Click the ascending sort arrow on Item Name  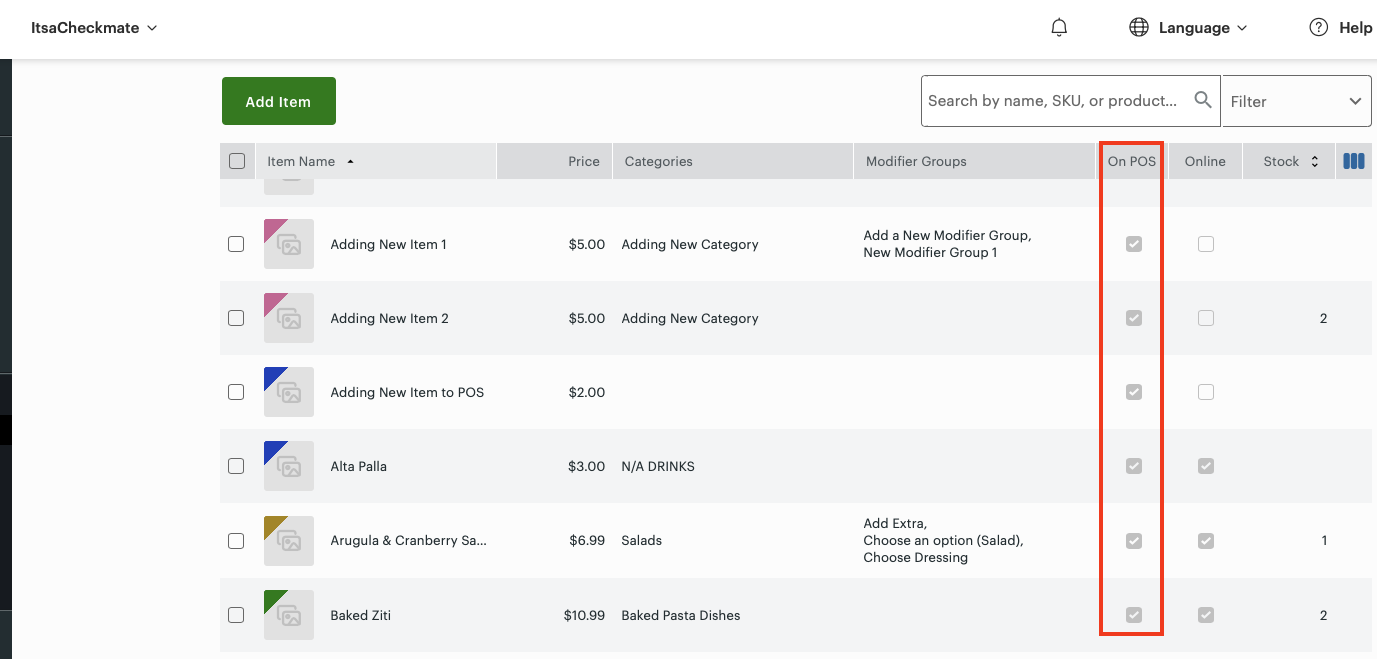pos(349,161)
